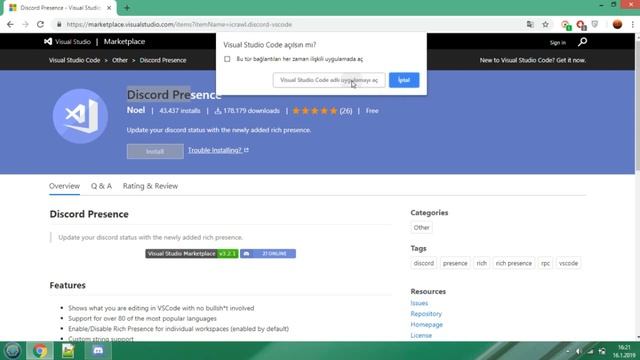This screenshot has width=640, height=360.
Task: Click the browser address bar URL
Action: pos(179,24)
